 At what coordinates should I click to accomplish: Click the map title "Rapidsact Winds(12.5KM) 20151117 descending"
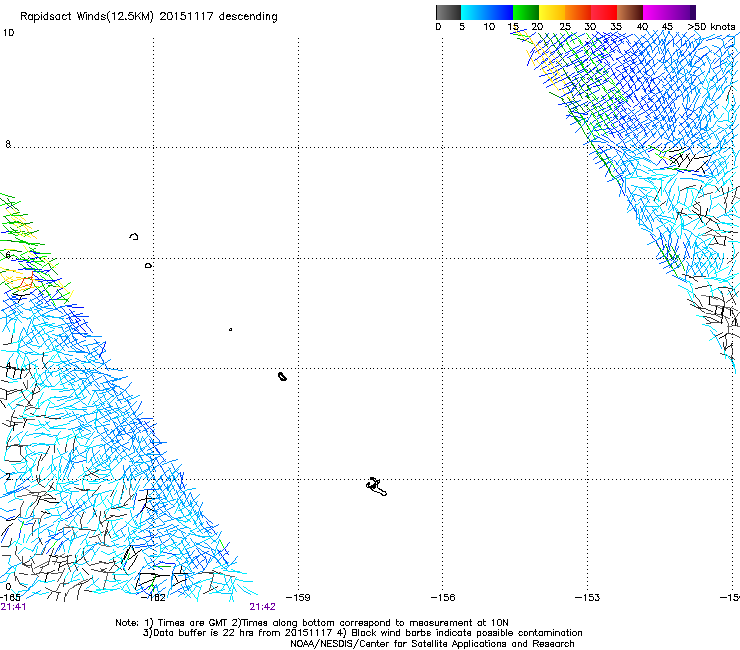tap(149, 17)
